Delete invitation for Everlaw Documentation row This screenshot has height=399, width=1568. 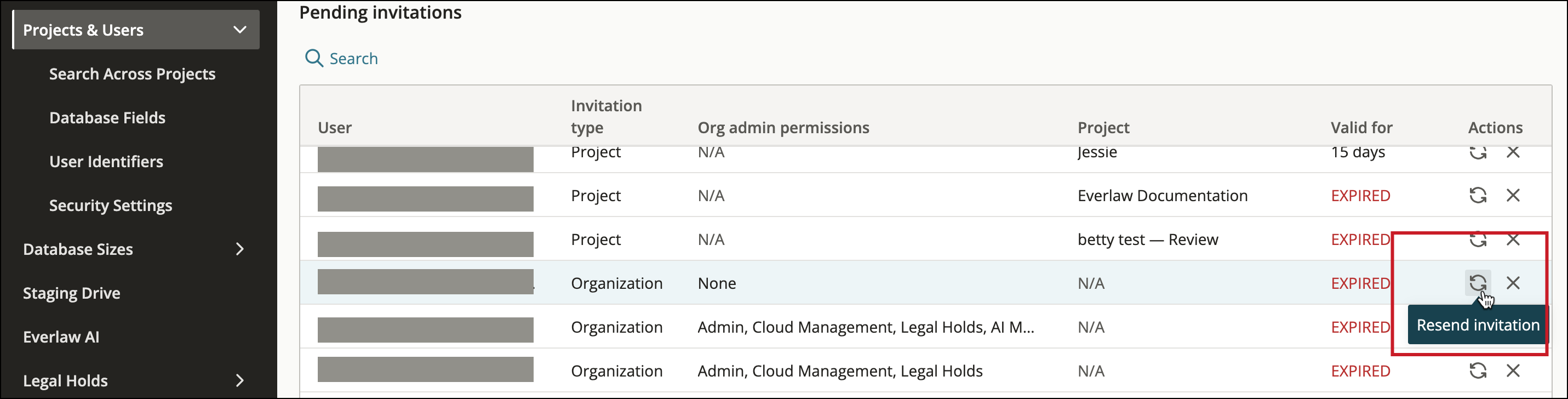(x=1513, y=196)
